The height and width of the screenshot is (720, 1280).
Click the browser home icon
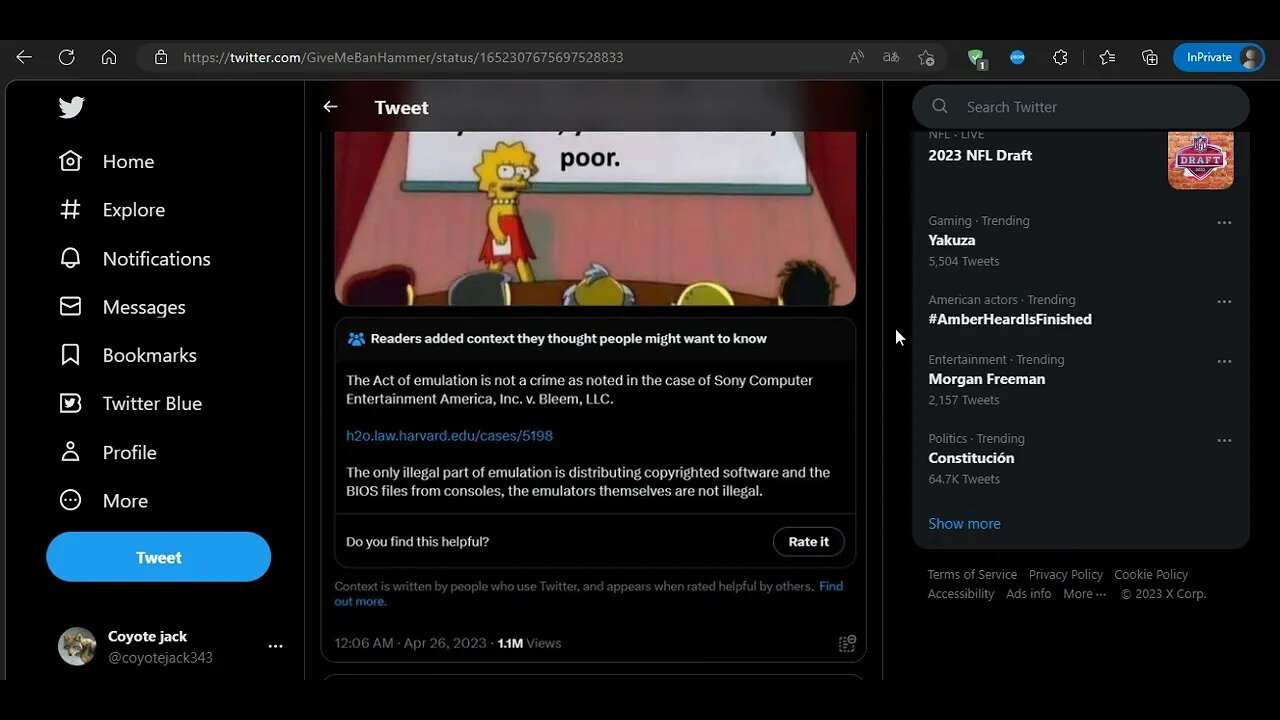pyautogui.click(x=109, y=57)
